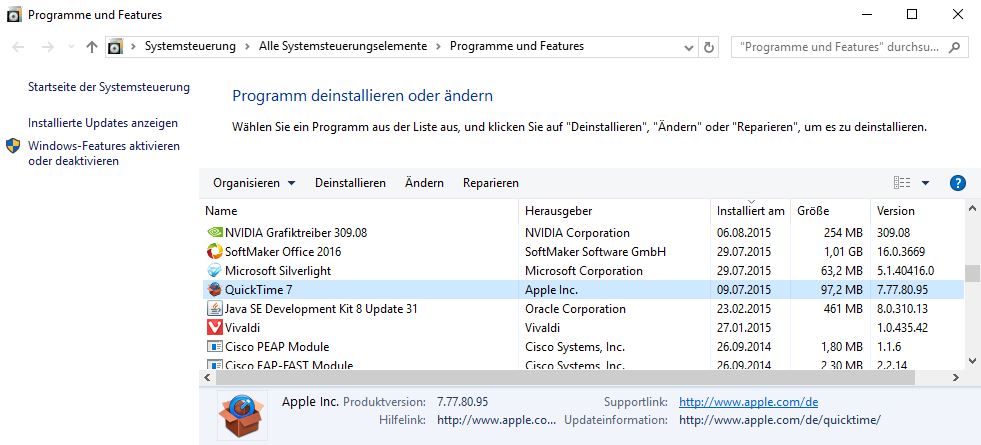The image size is (981, 445).
Task: Click the Java SE Development Kit icon
Action: [214, 309]
